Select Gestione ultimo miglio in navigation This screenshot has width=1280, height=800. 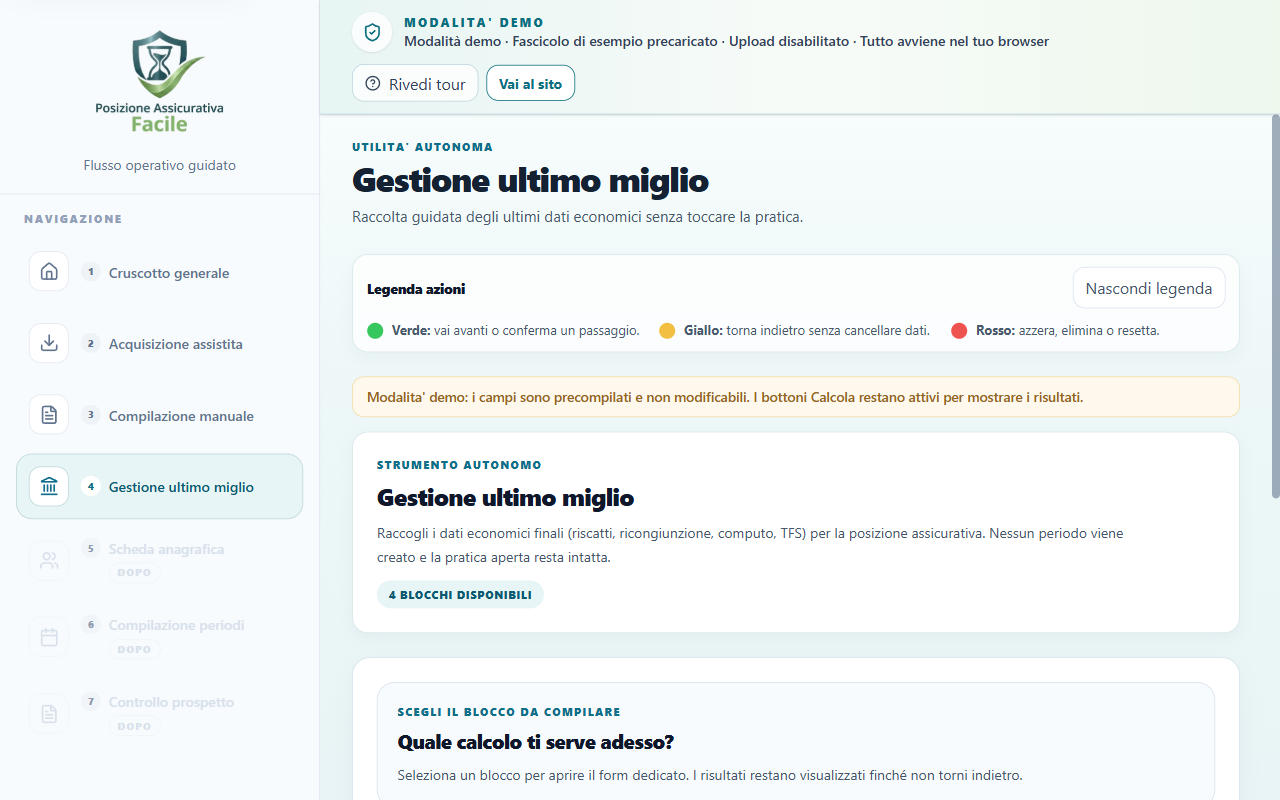click(159, 487)
